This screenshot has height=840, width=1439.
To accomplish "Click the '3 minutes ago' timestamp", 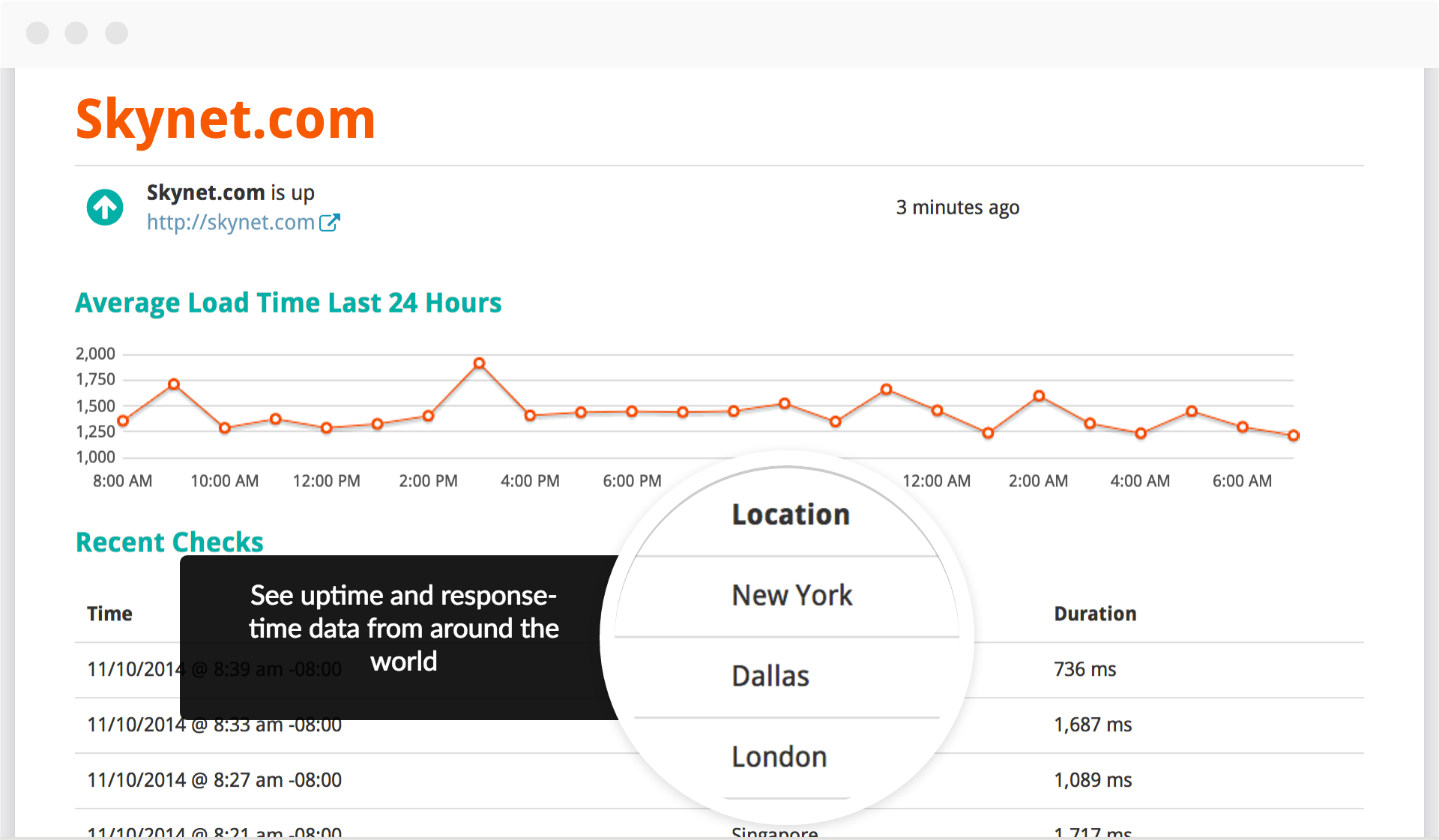I will (x=958, y=208).
